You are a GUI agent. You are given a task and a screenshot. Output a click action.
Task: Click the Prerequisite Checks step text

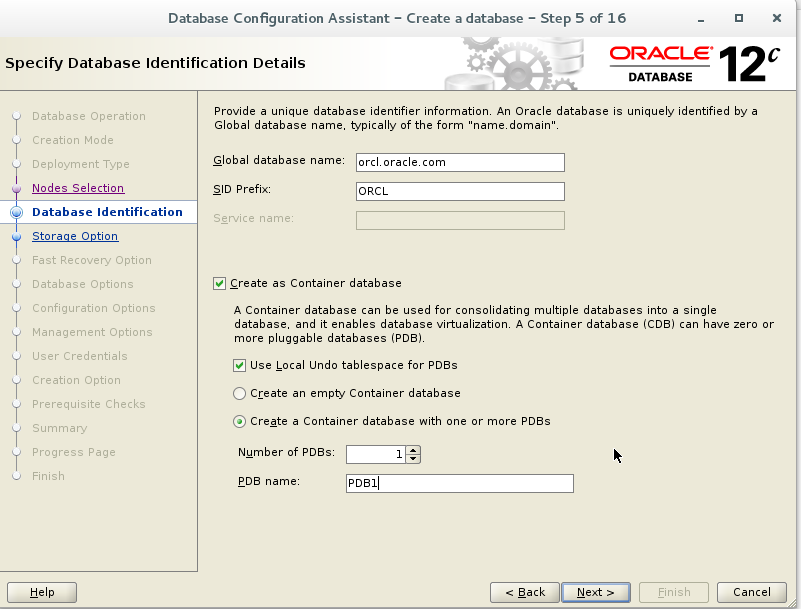(x=88, y=404)
